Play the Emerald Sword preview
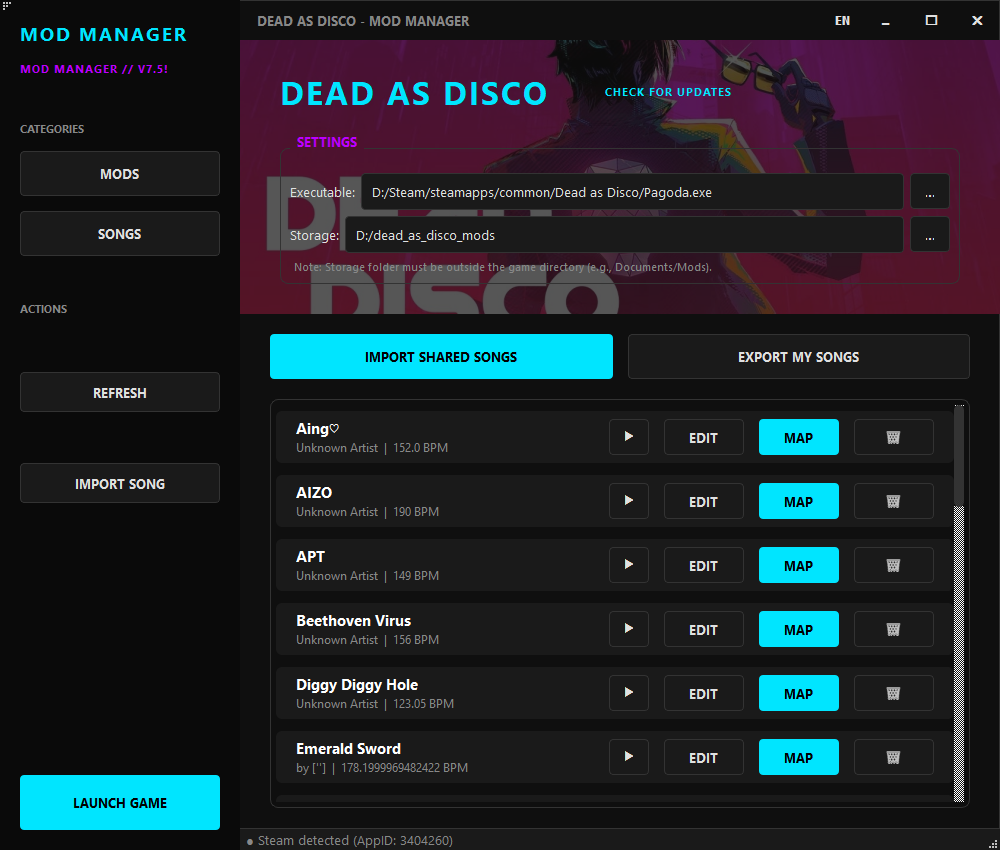1000x850 pixels. 628,757
